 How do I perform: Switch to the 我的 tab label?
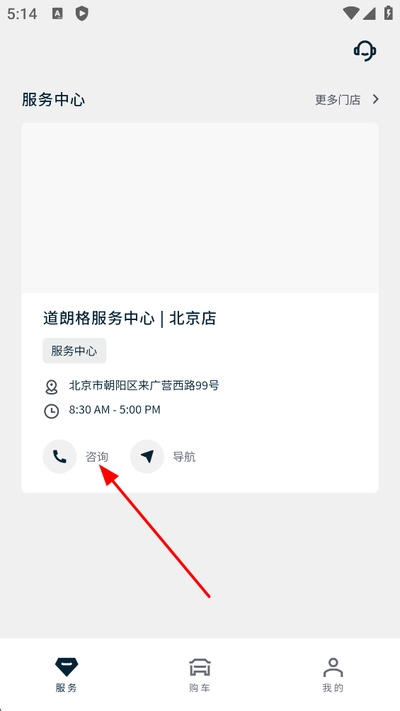[x=333, y=688]
